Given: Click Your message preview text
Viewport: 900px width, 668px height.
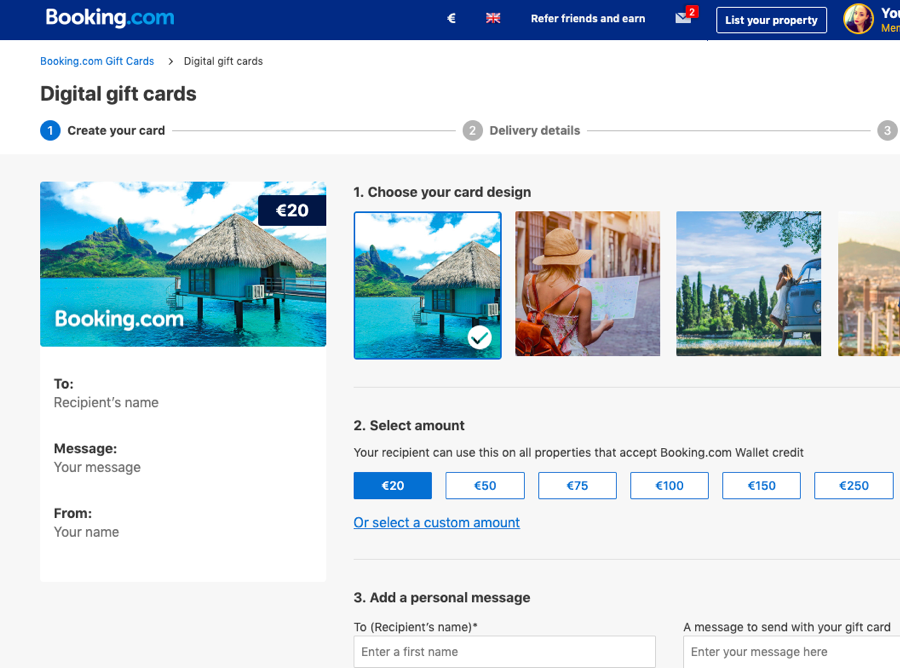Looking at the screenshot, I should (97, 468).
